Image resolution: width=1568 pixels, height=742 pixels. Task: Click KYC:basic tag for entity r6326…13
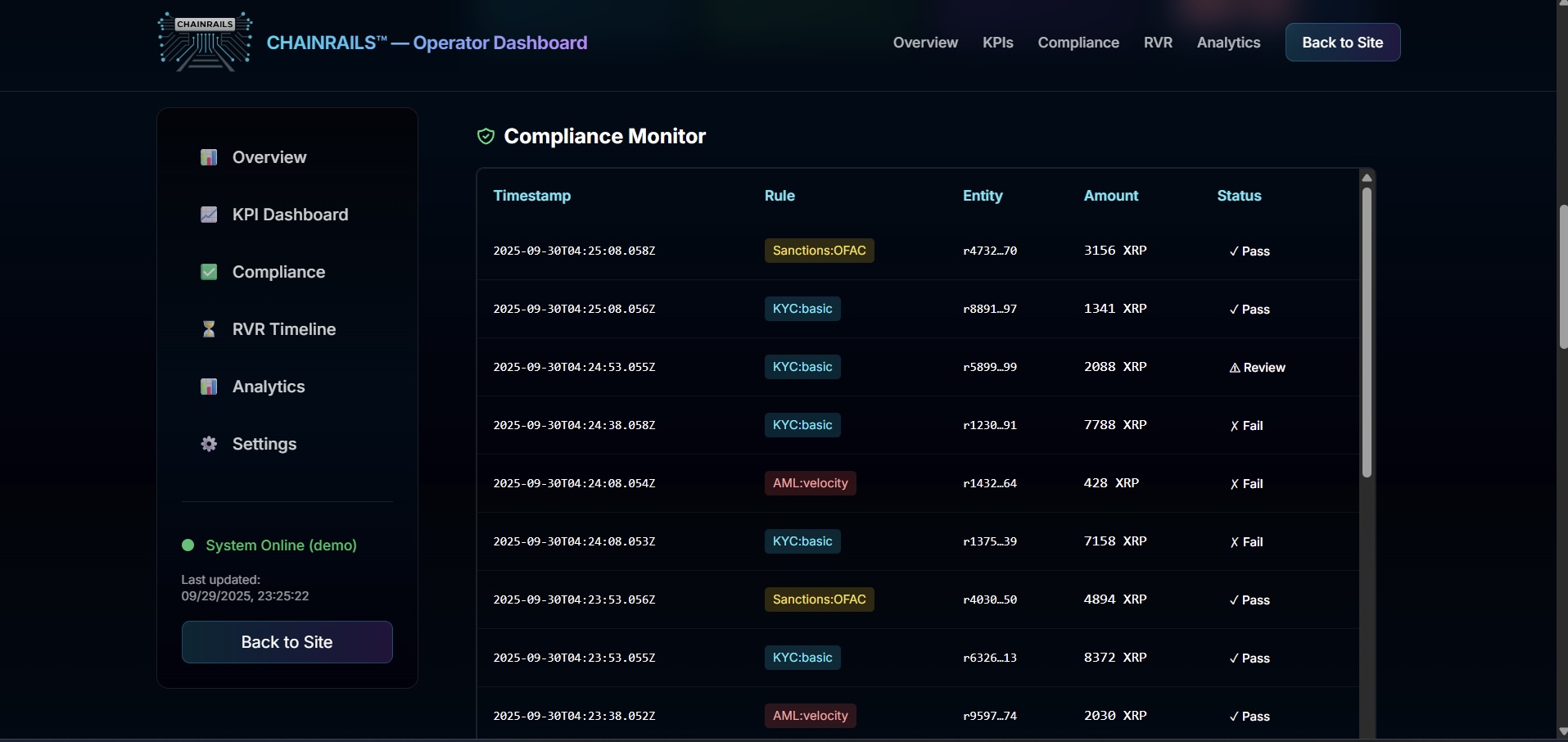point(802,658)
